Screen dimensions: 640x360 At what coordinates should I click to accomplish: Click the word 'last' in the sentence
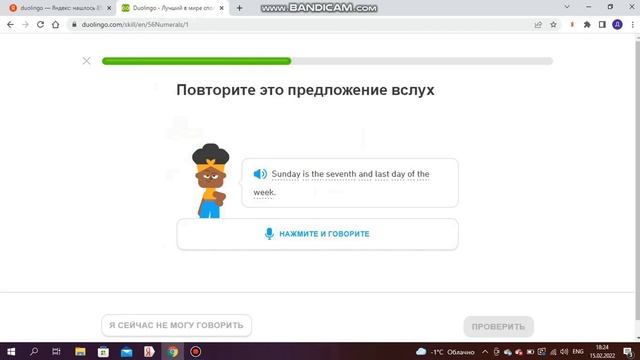[382, 174]
